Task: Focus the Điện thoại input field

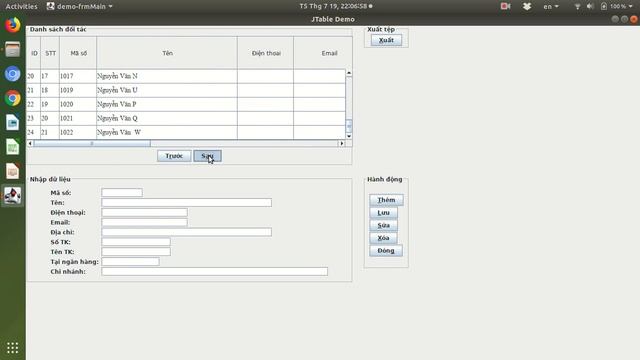Action: (x=144, y=212)
